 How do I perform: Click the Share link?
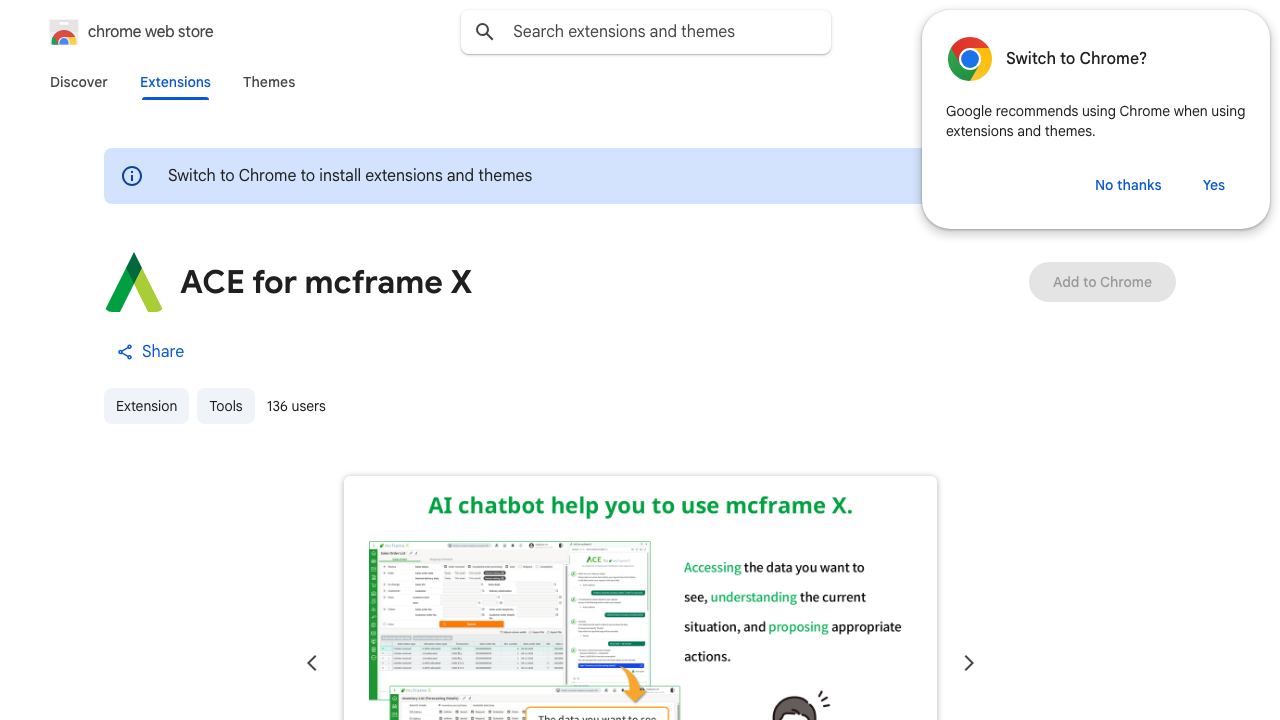151,352
